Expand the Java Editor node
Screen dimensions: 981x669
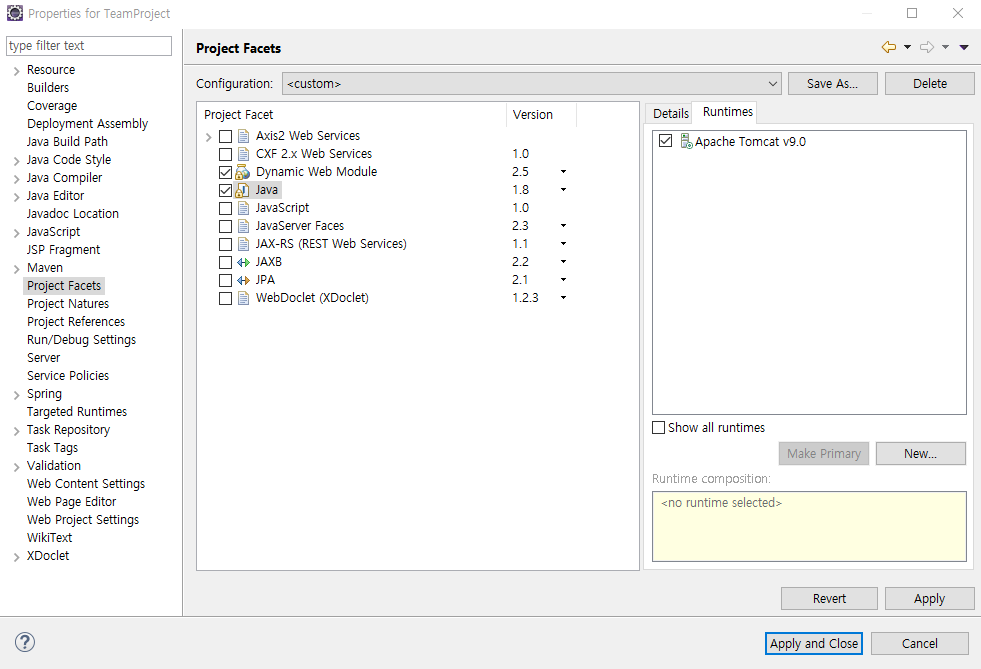pos(16,197)
